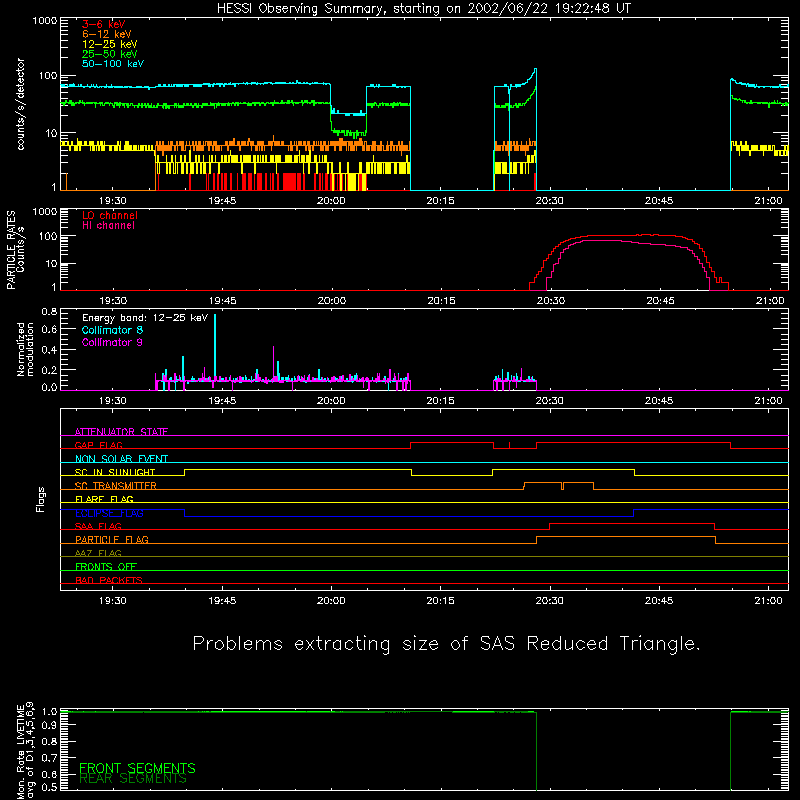The height and width of the screenshot is (800, 800).
Task: Select the "Collimator 9" legend entry
Action: pyautogui.click(x=112, y=342)
